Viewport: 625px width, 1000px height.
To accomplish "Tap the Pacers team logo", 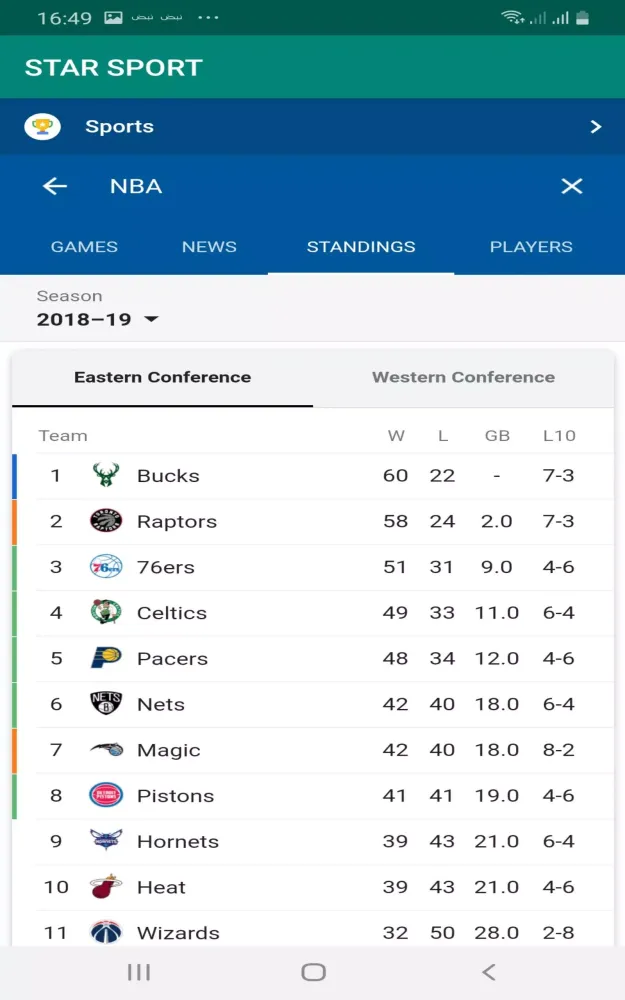I will click(105, 658).
